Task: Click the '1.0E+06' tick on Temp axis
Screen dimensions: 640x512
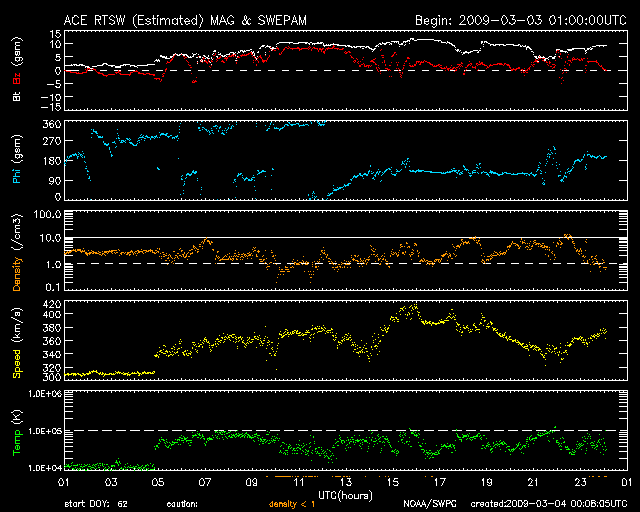Action: [x=45, y=394]
